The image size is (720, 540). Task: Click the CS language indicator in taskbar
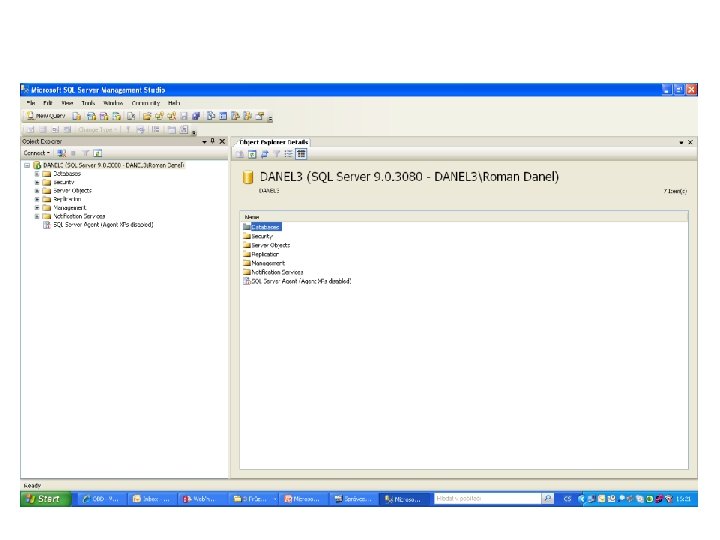coord(567,499)
